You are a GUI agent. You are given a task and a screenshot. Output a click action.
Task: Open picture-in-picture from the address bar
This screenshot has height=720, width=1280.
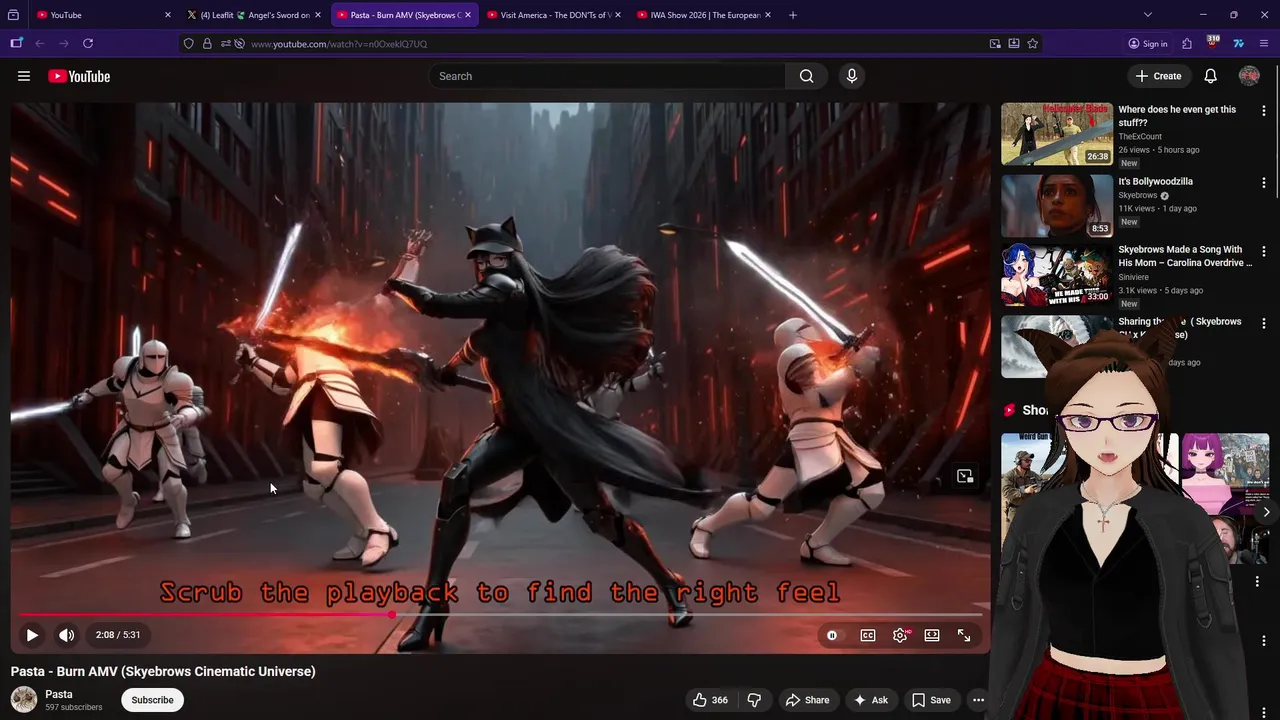click(995, 44)
